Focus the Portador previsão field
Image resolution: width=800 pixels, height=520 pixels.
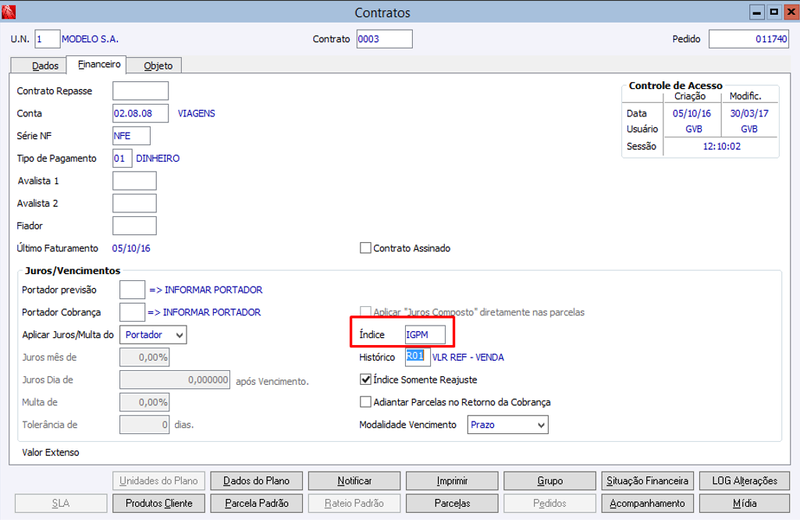(x=132, y=290)
